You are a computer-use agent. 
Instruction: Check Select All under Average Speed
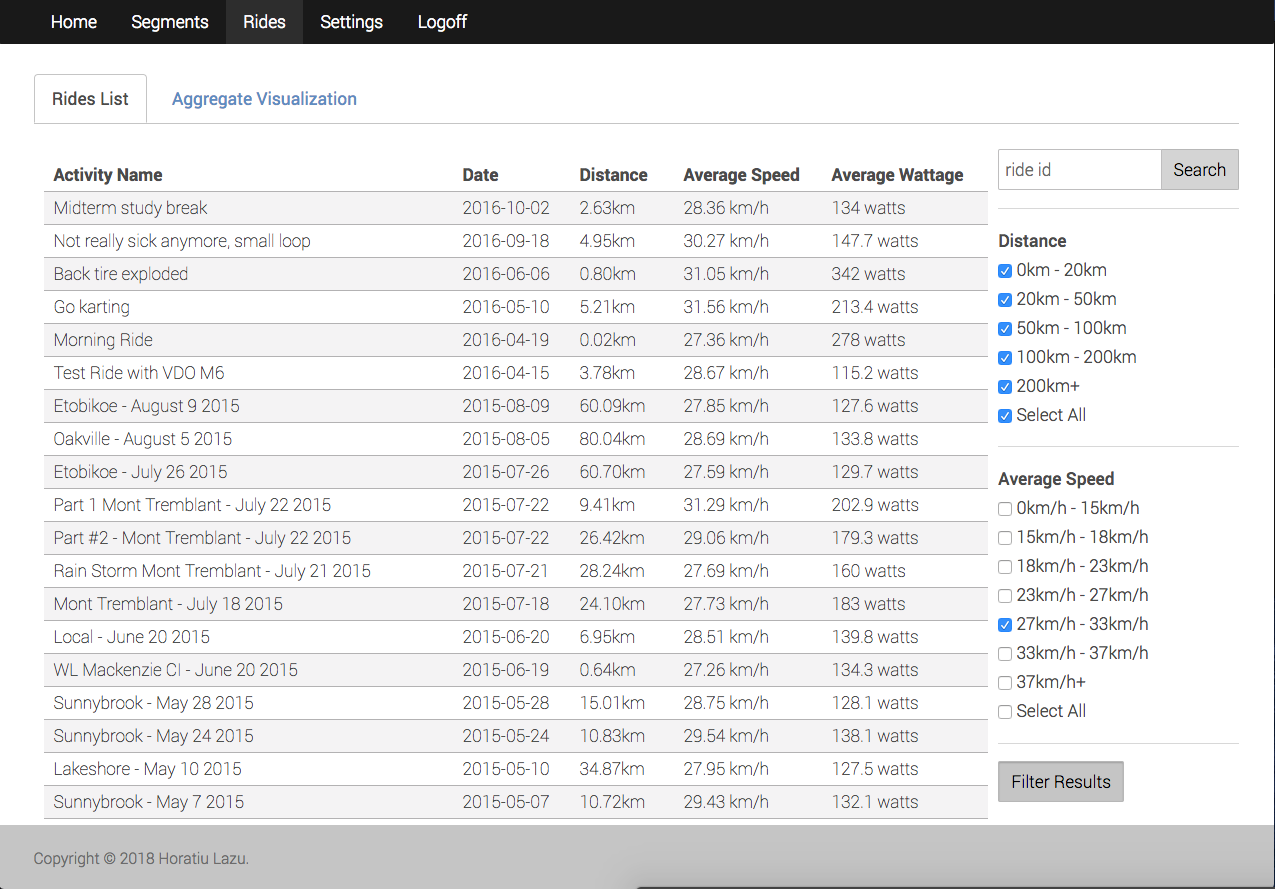coord(1005,712)
